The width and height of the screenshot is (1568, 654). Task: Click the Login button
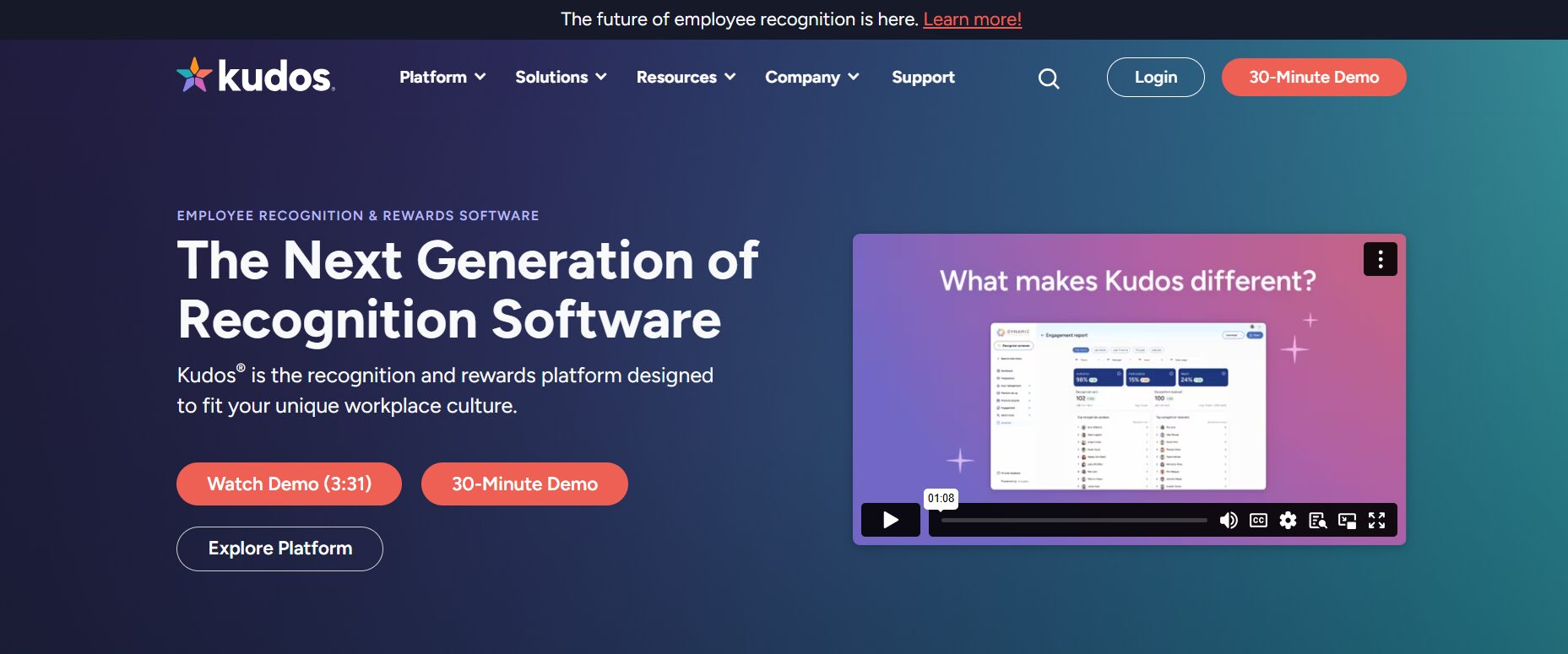coord(1155,77)
